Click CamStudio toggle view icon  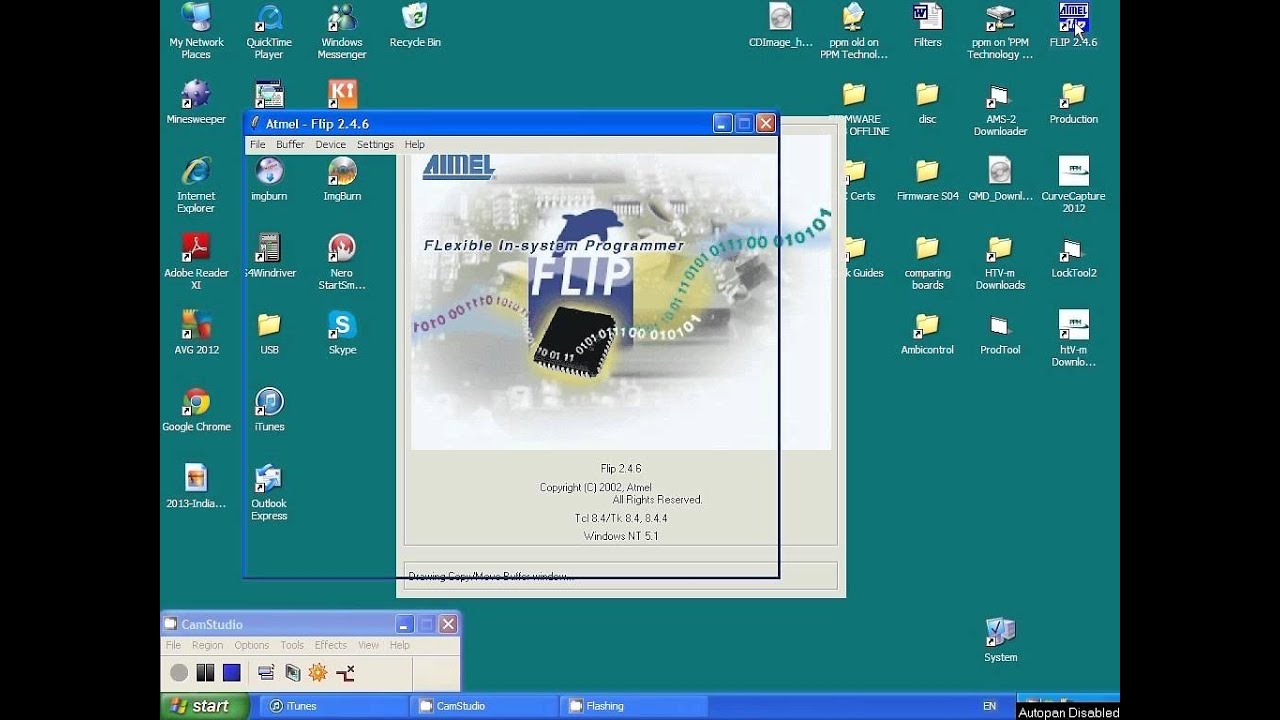pyautogui.click(x=266, y=673)
